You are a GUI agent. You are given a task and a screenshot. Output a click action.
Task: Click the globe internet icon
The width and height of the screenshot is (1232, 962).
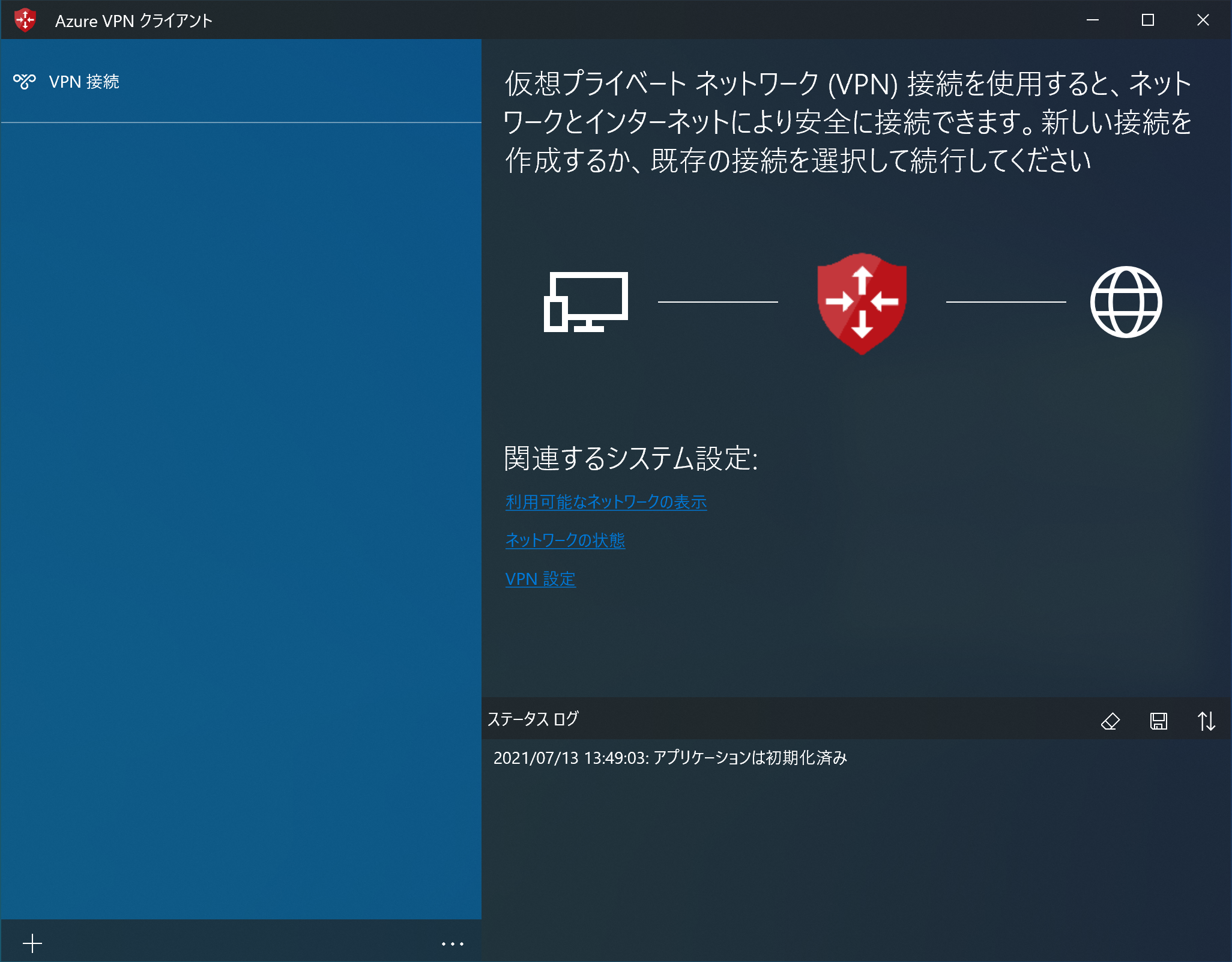[x=1126, y=302]
